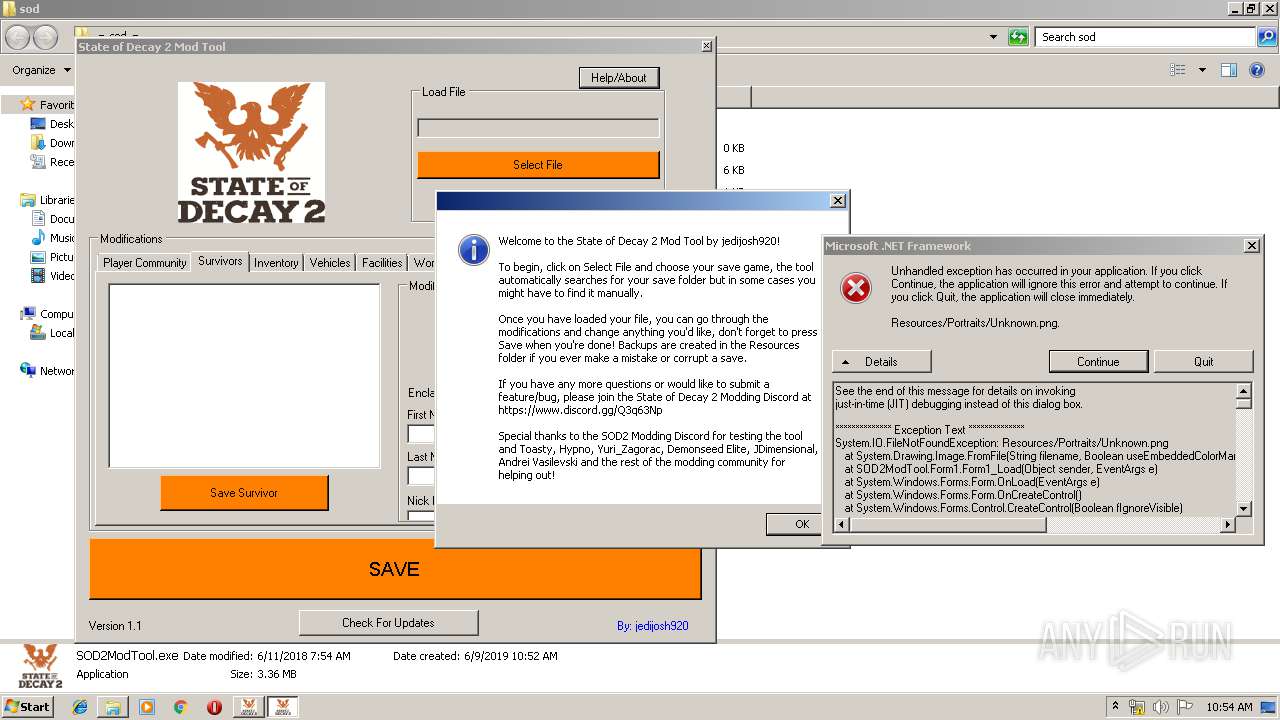Click the Explorer search magnifier icon
The image size is (1280, 720).
(1266, 37)
